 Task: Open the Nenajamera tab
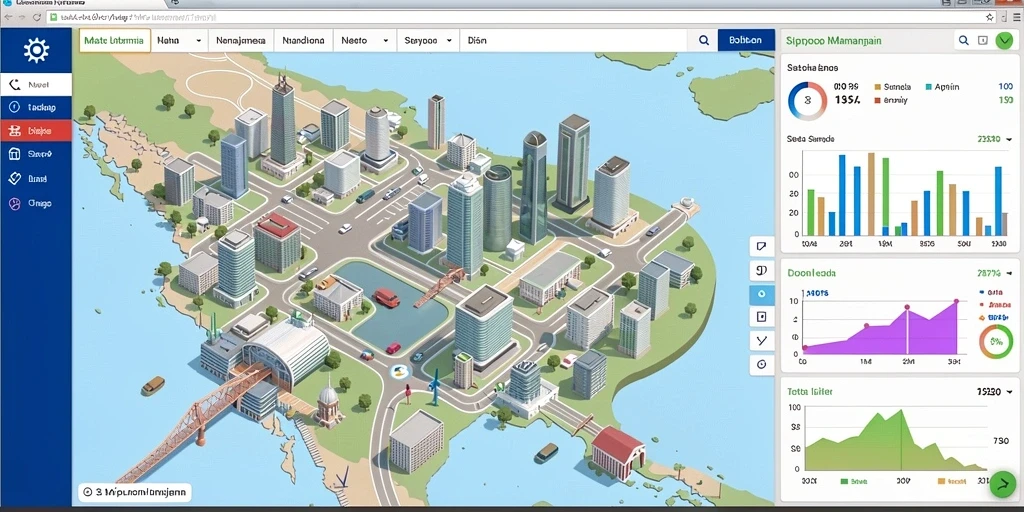coord(240,40)
